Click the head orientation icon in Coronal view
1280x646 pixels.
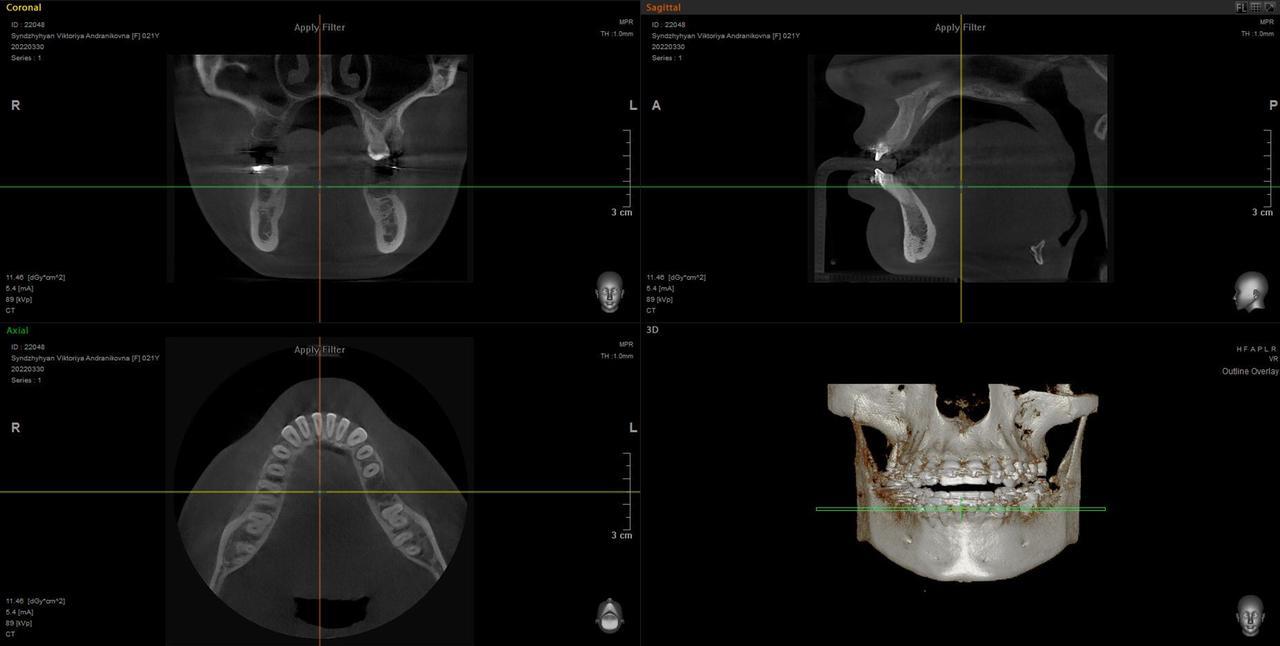pyautogui.click(x=608, y=292)
